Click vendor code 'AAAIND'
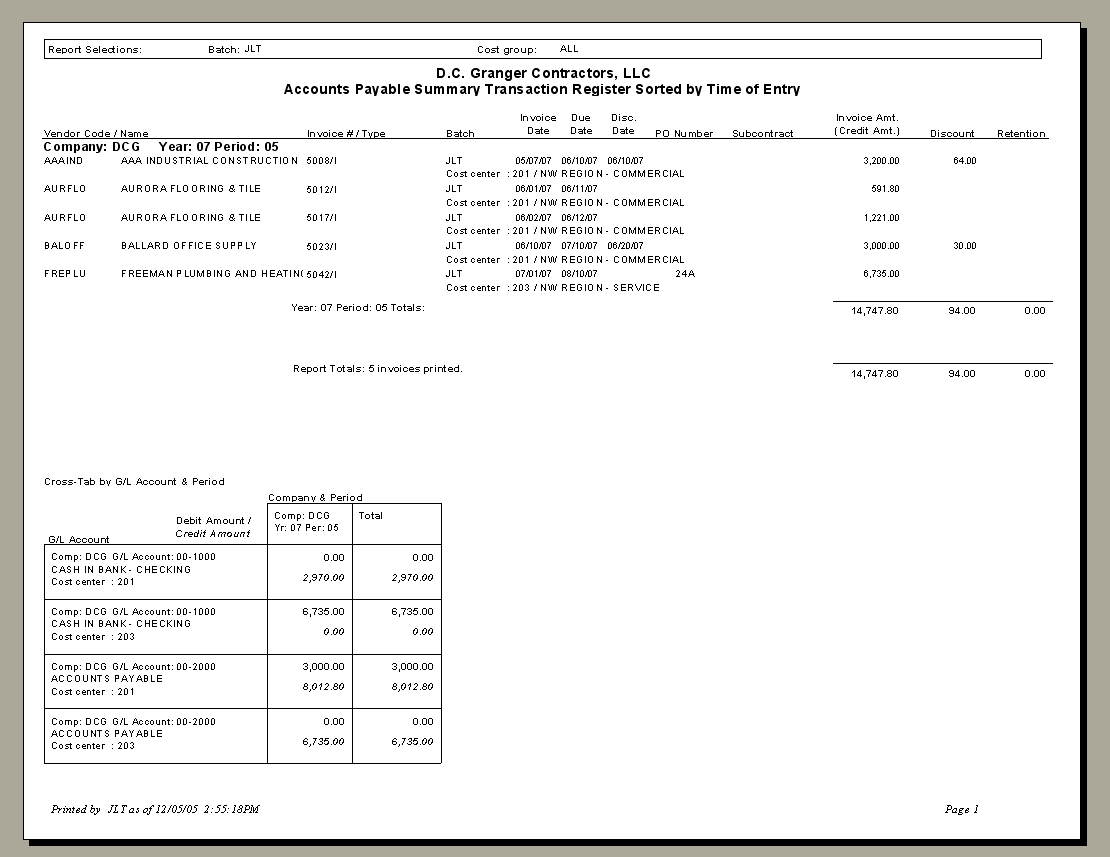The width and height of the screenshot is (1110, 857). (x=64, y=161)
